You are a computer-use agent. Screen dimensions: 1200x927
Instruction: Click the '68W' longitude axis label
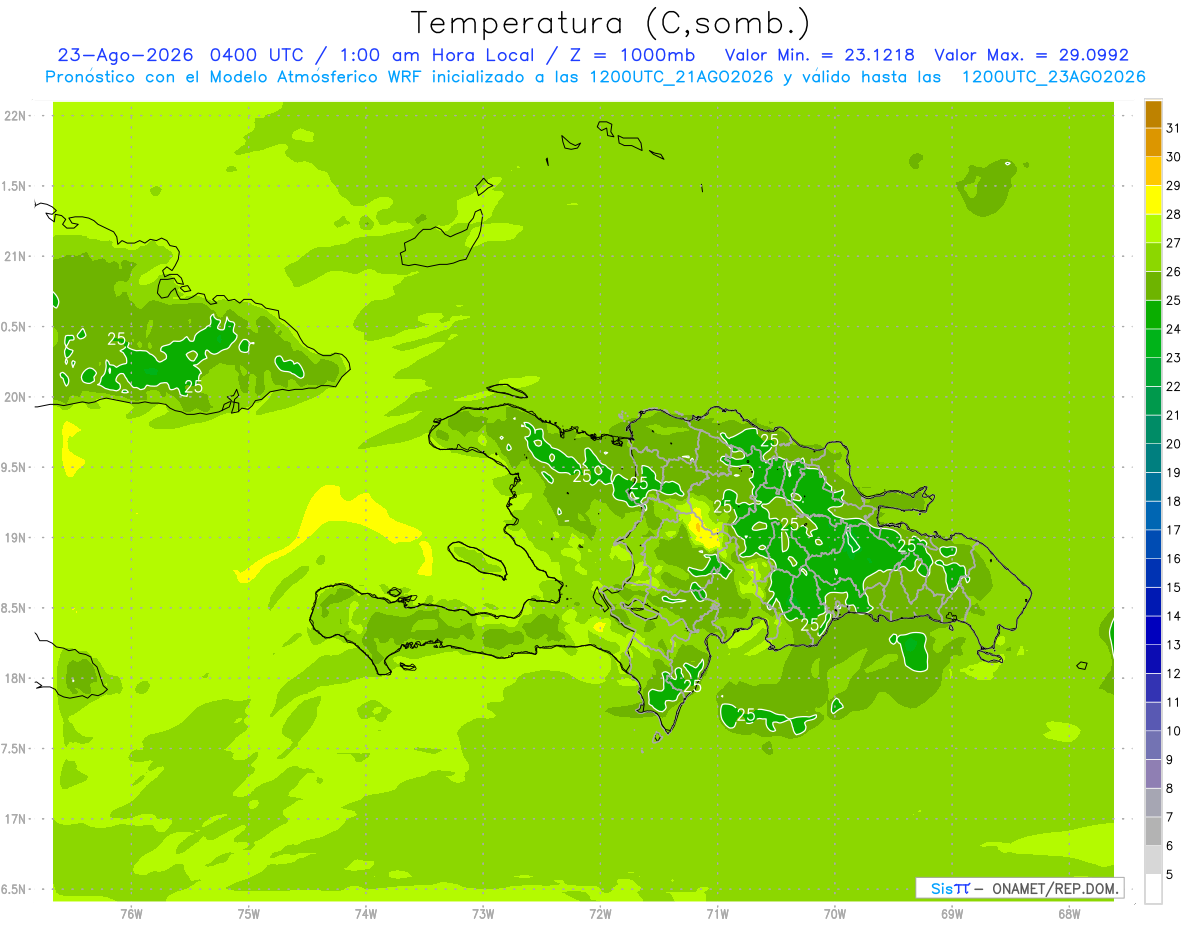[1069, 913]
